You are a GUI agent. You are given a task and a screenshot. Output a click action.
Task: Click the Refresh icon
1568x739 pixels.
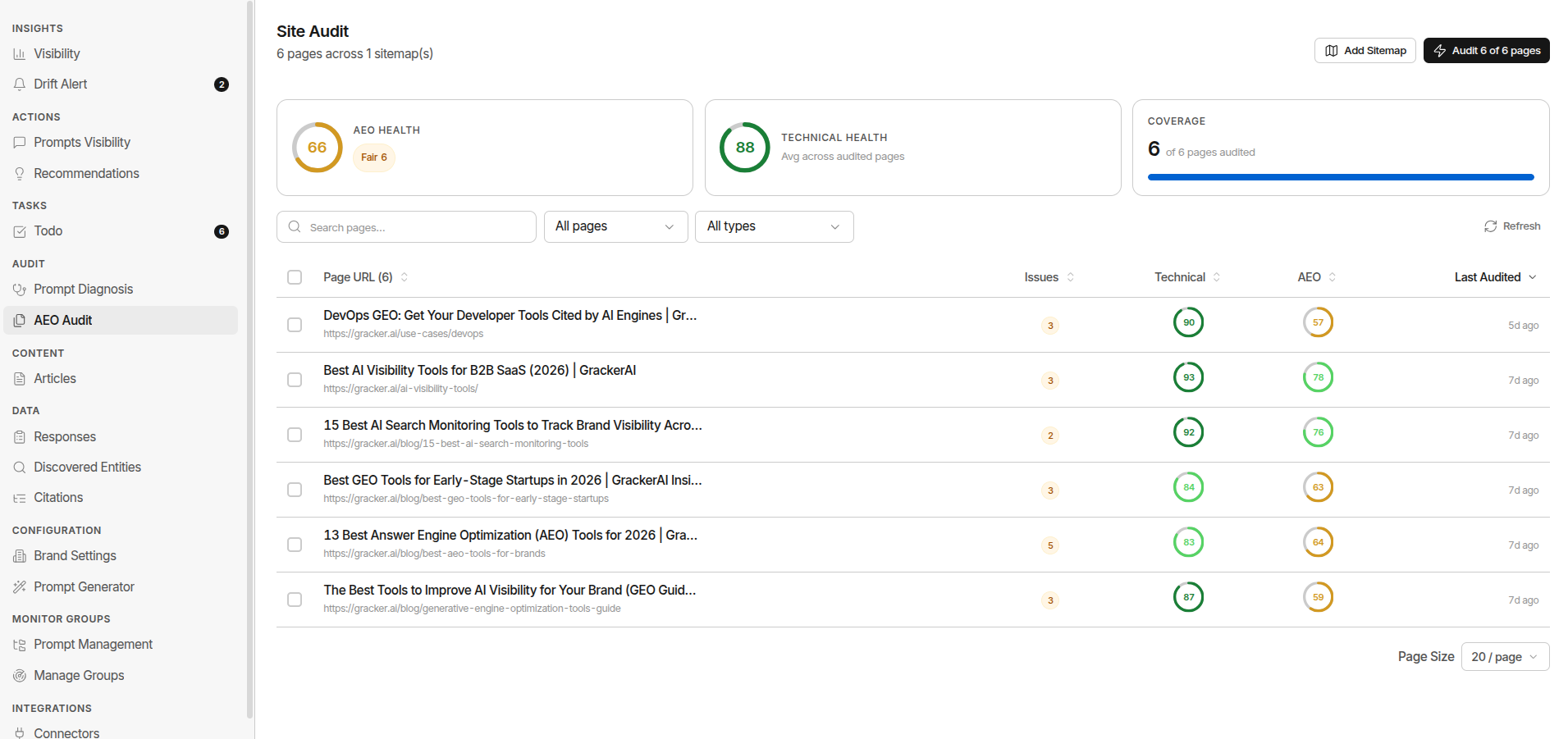(x=1490, y=226)
